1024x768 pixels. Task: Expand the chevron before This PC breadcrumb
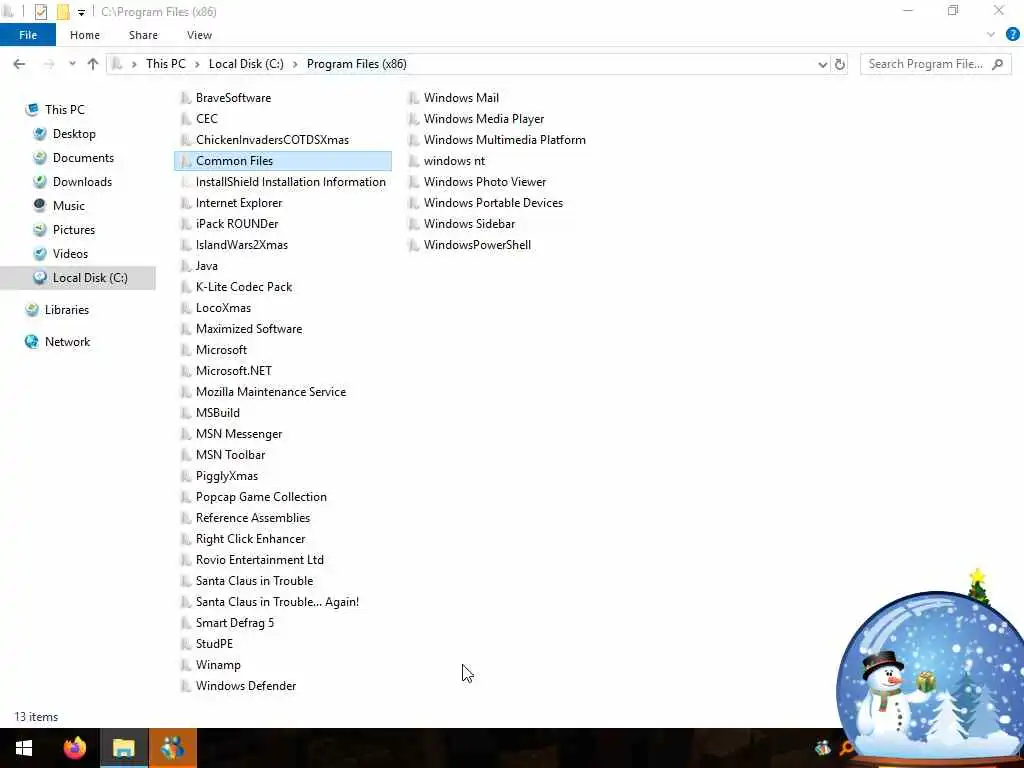pos(135,64)
